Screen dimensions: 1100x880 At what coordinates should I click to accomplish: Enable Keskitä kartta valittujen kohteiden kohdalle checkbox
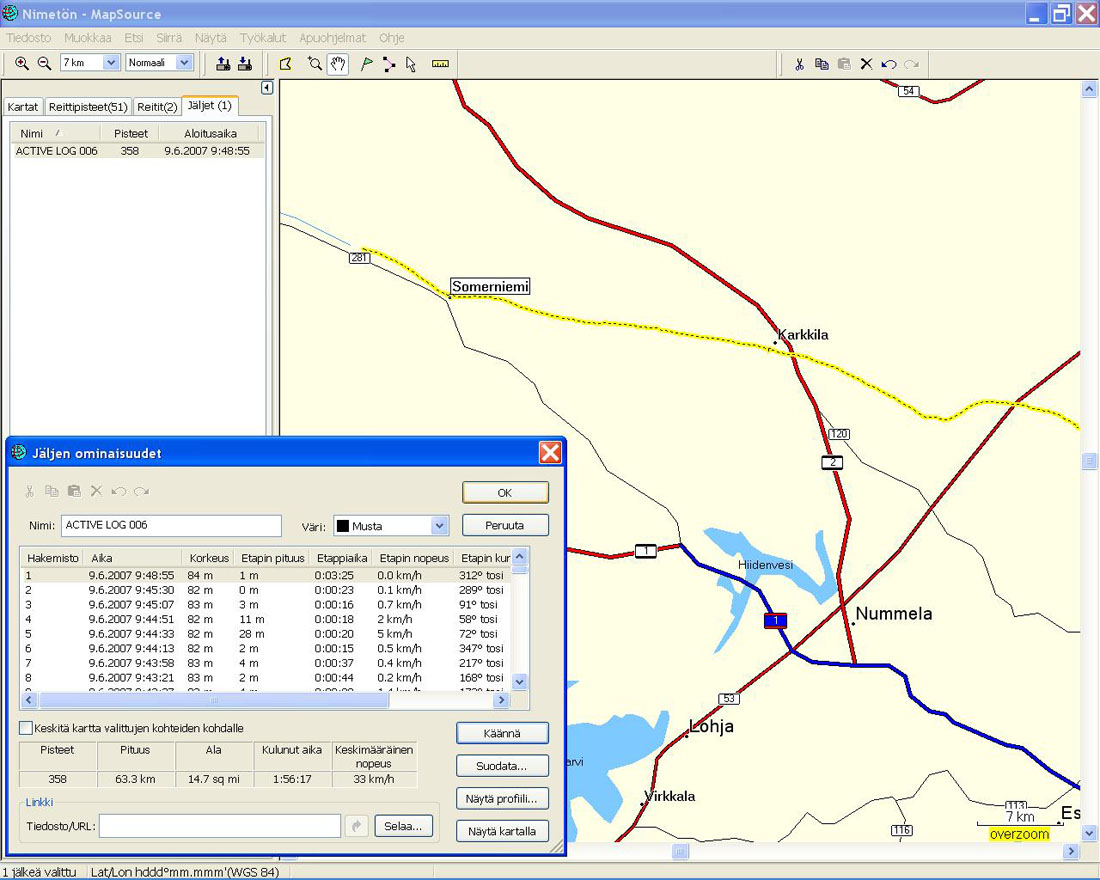click(x=26, y=728)
